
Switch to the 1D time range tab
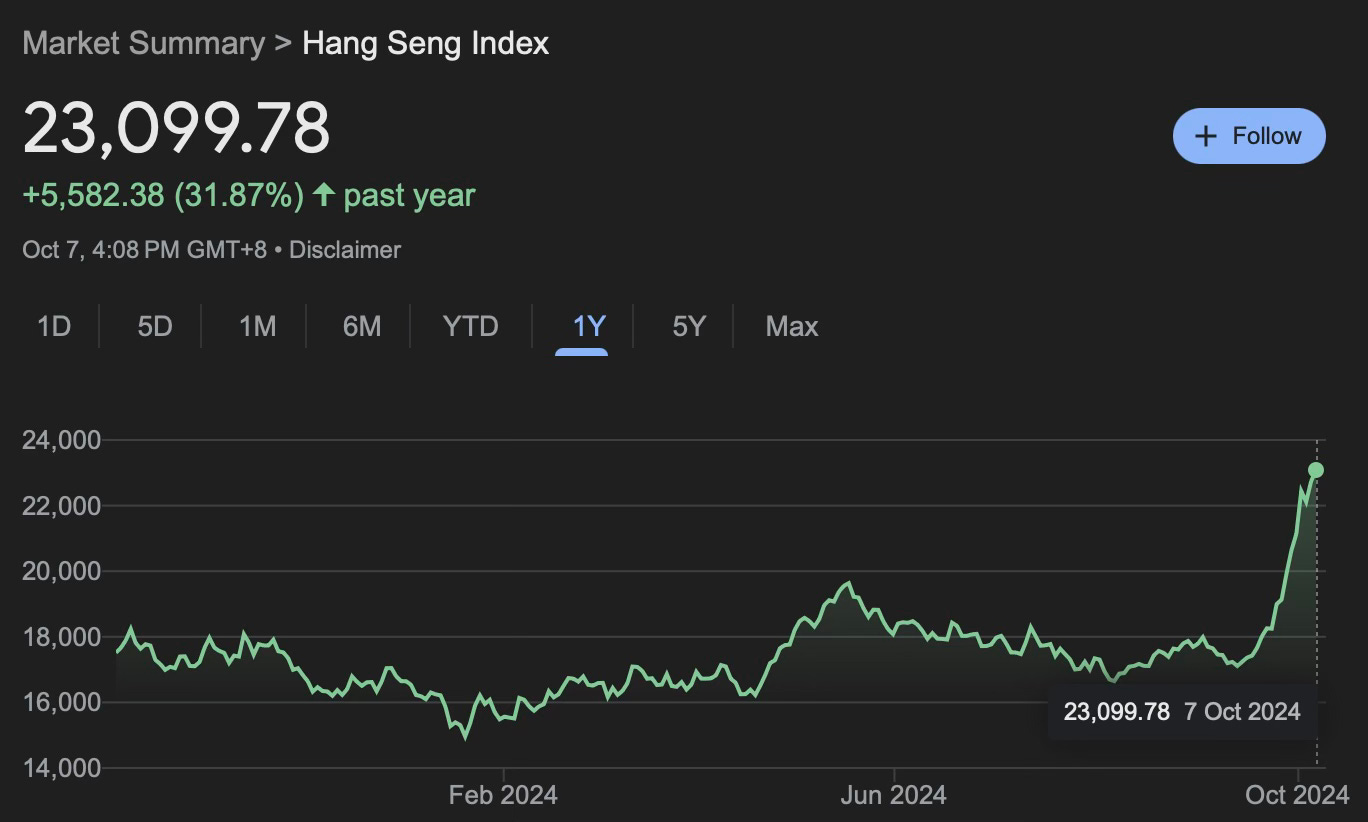click(x=54, y=326)
